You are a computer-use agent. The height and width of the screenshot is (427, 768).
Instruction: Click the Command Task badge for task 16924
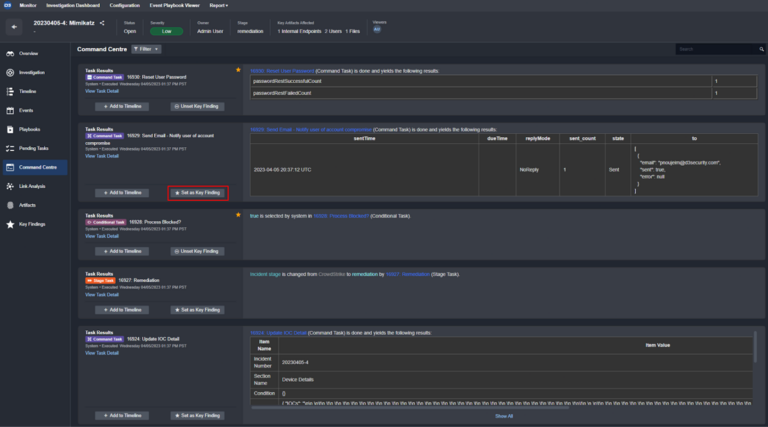point(105,339)
